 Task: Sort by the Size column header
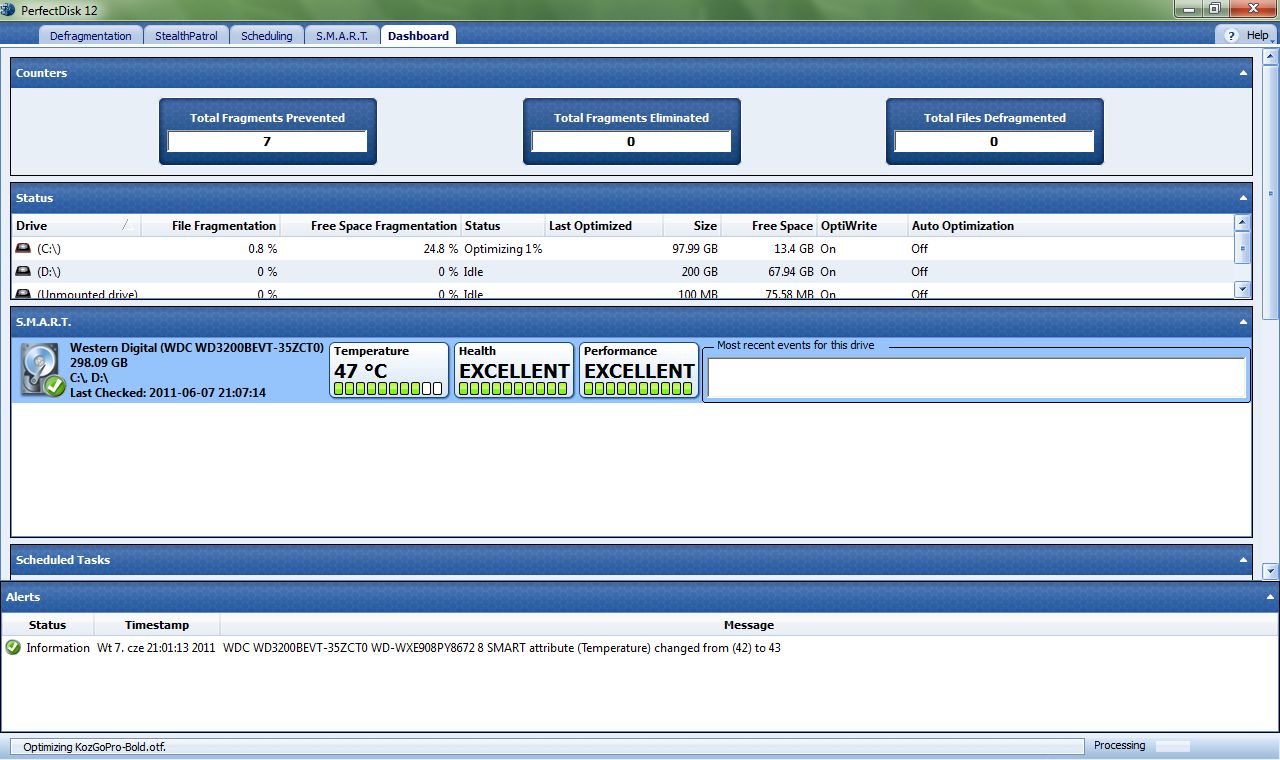pyautogui.click(x=691, y=226)
